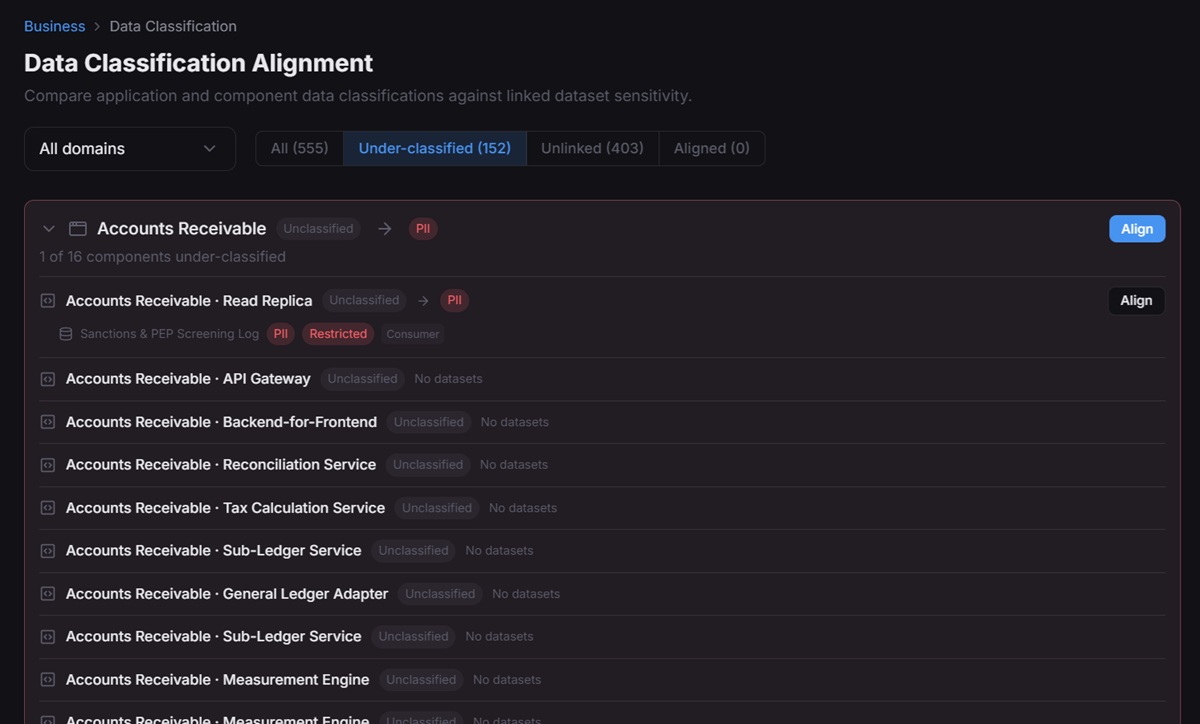Select the Under-classified (152) tab
Image resolution: width=1200 pixels, height=724 pixels.
pos(435,148)
